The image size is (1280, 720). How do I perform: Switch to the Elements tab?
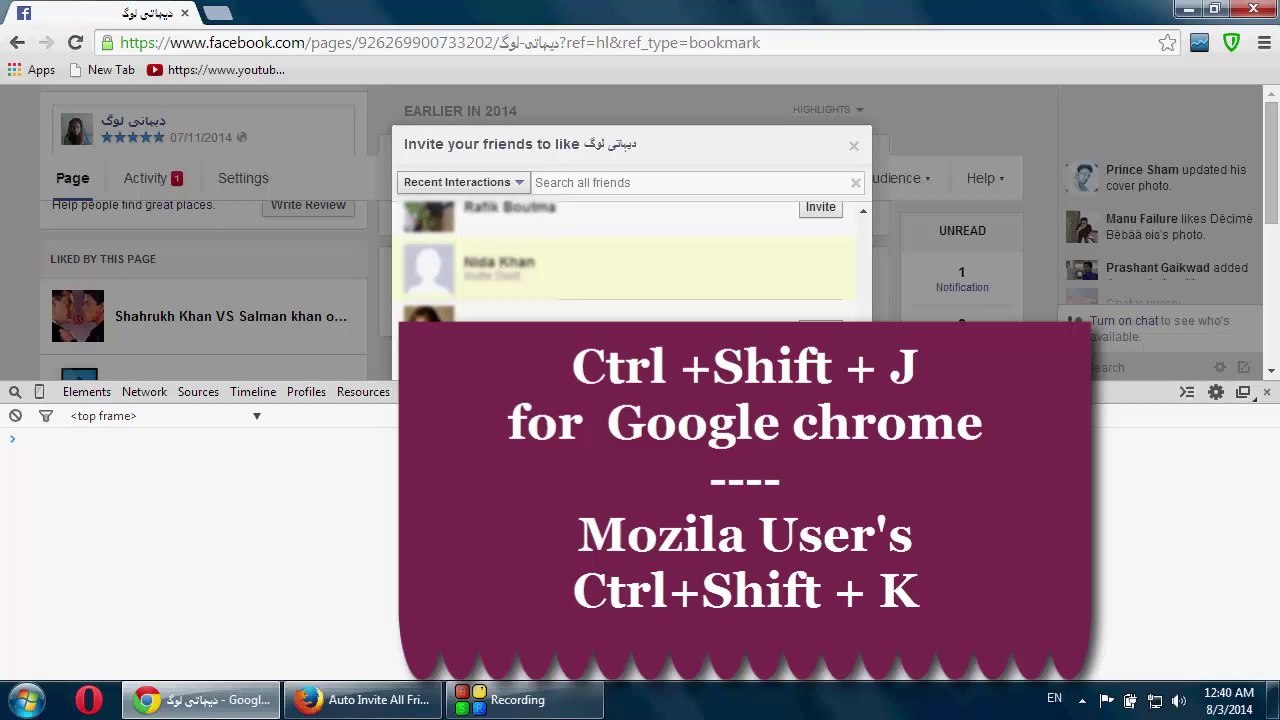87,392
